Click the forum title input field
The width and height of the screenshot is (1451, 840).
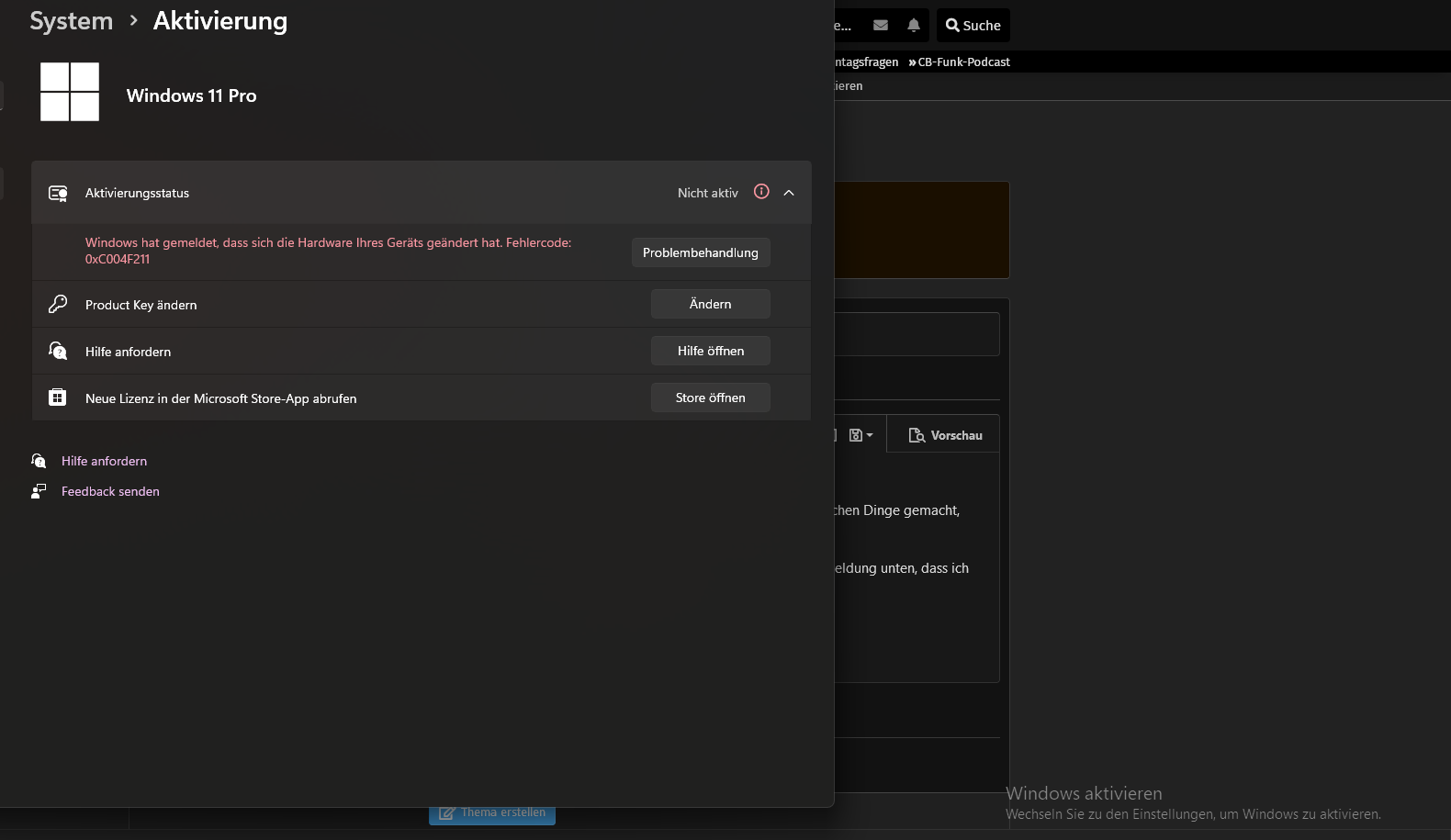coord(917,334)
